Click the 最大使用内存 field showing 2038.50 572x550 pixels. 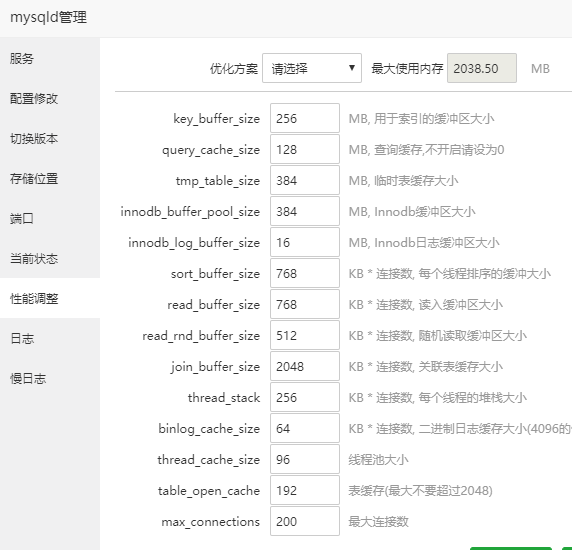click(x=482, y=68)
